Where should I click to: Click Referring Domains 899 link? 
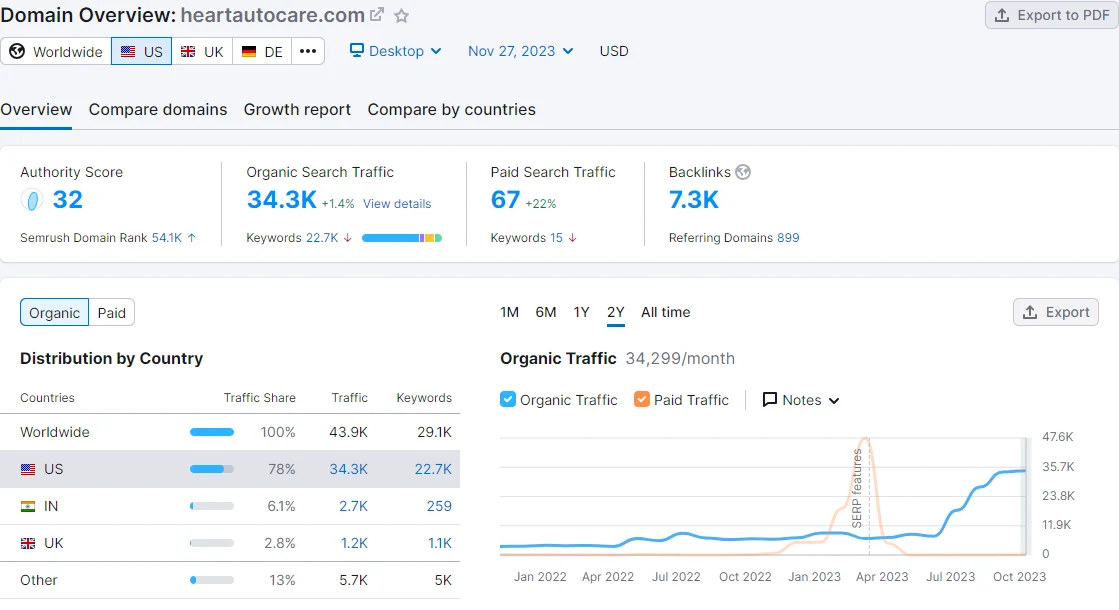coord(788,238)
